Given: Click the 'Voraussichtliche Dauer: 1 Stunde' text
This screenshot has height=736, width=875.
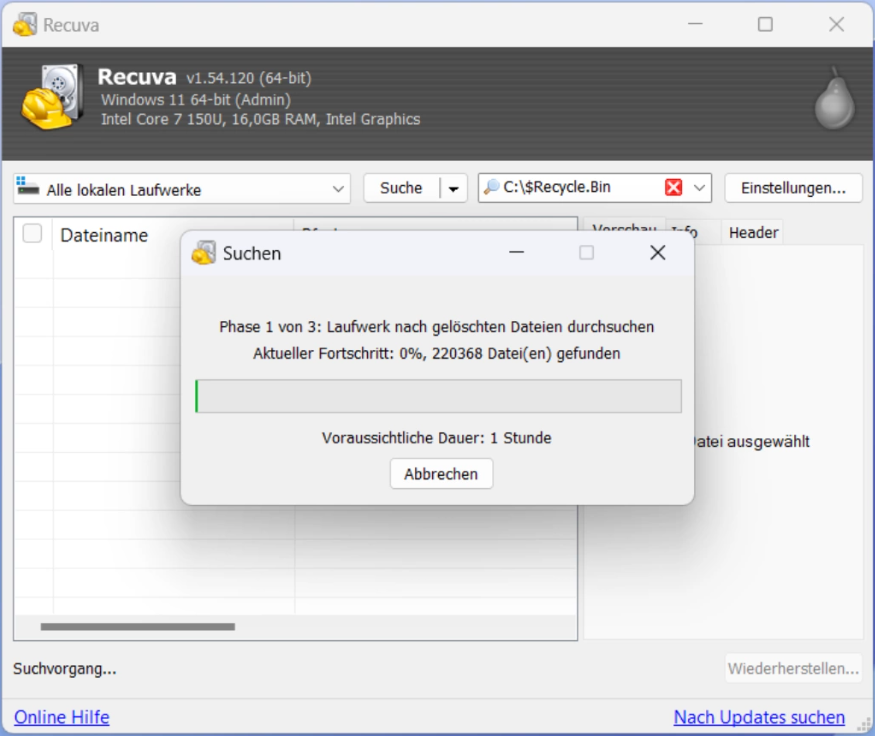Looking at the screenshot, I should (x=436, y=438).
